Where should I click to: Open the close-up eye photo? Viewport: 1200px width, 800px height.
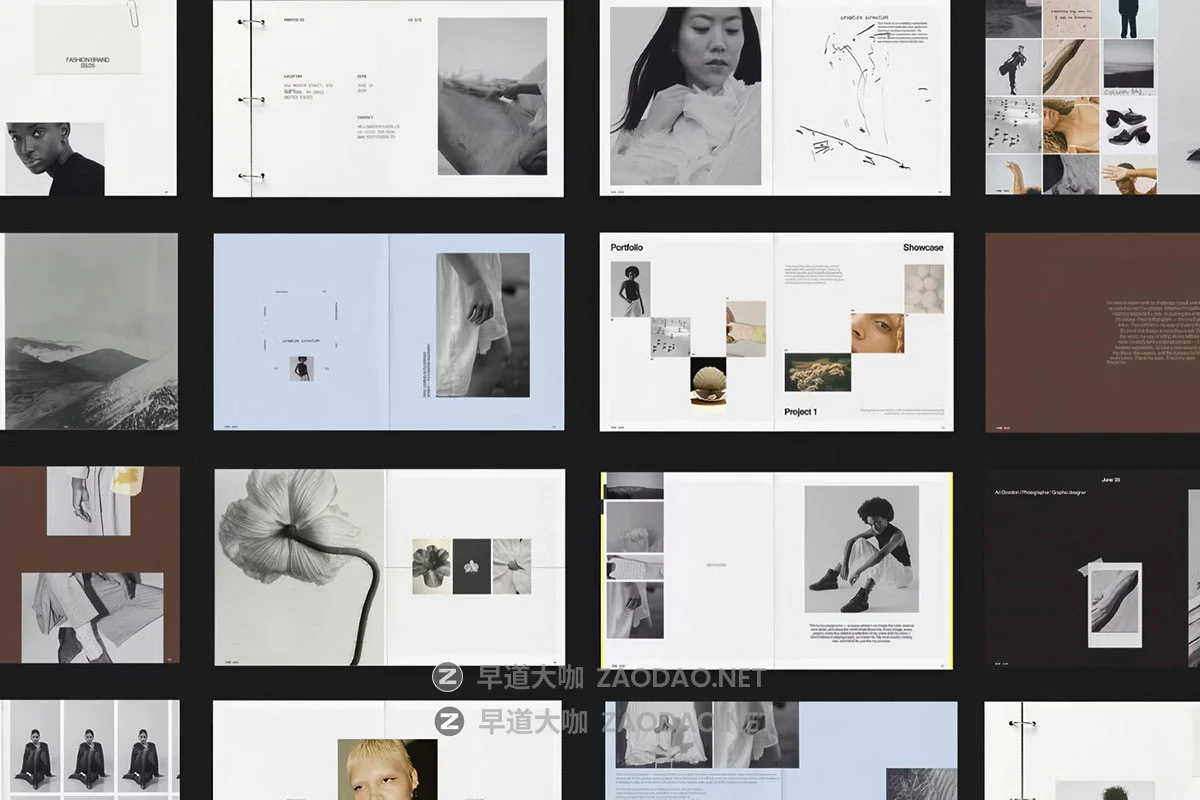click(877, 332)
